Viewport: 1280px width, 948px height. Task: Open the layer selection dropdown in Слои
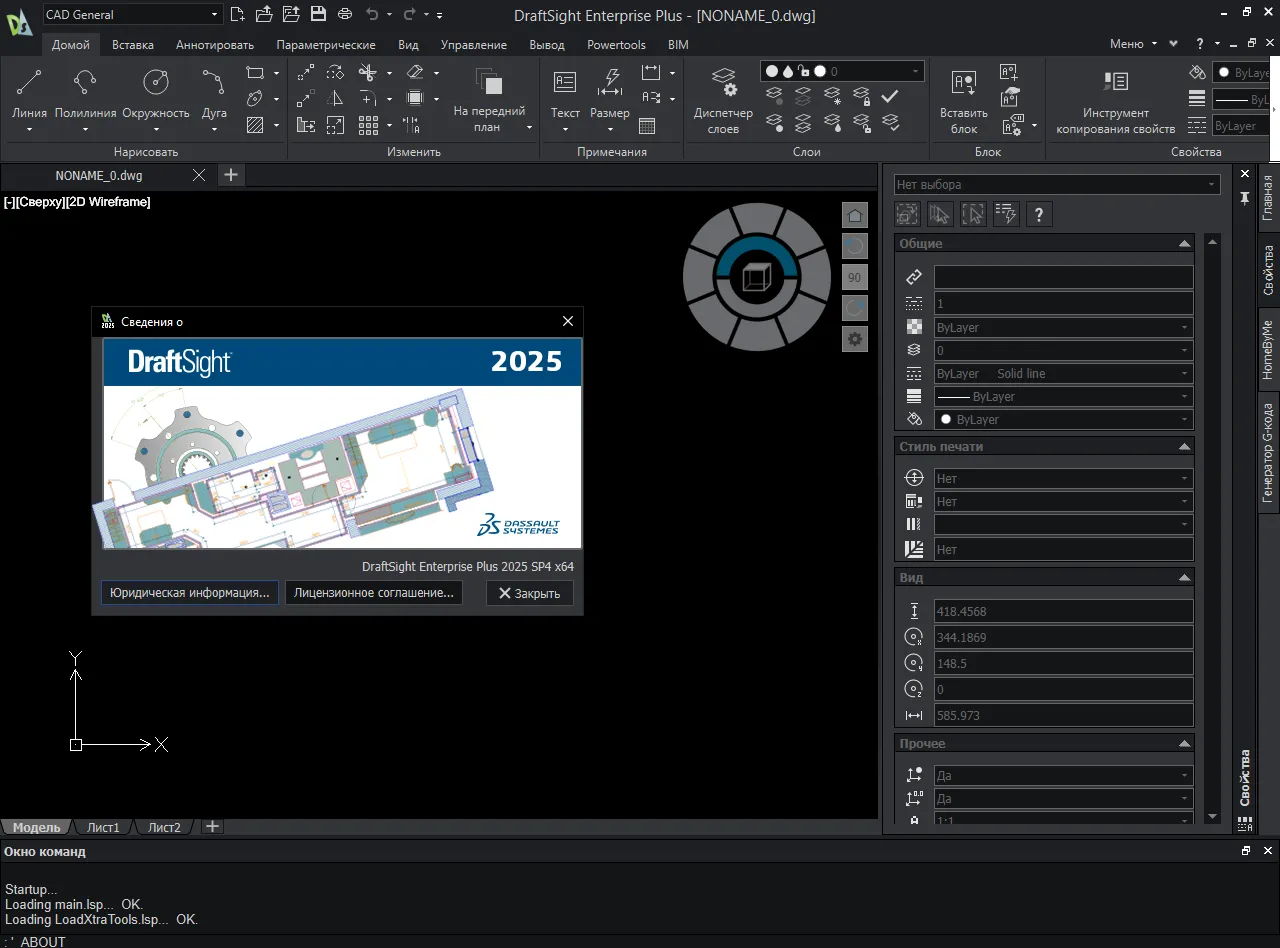click(842, 72)
